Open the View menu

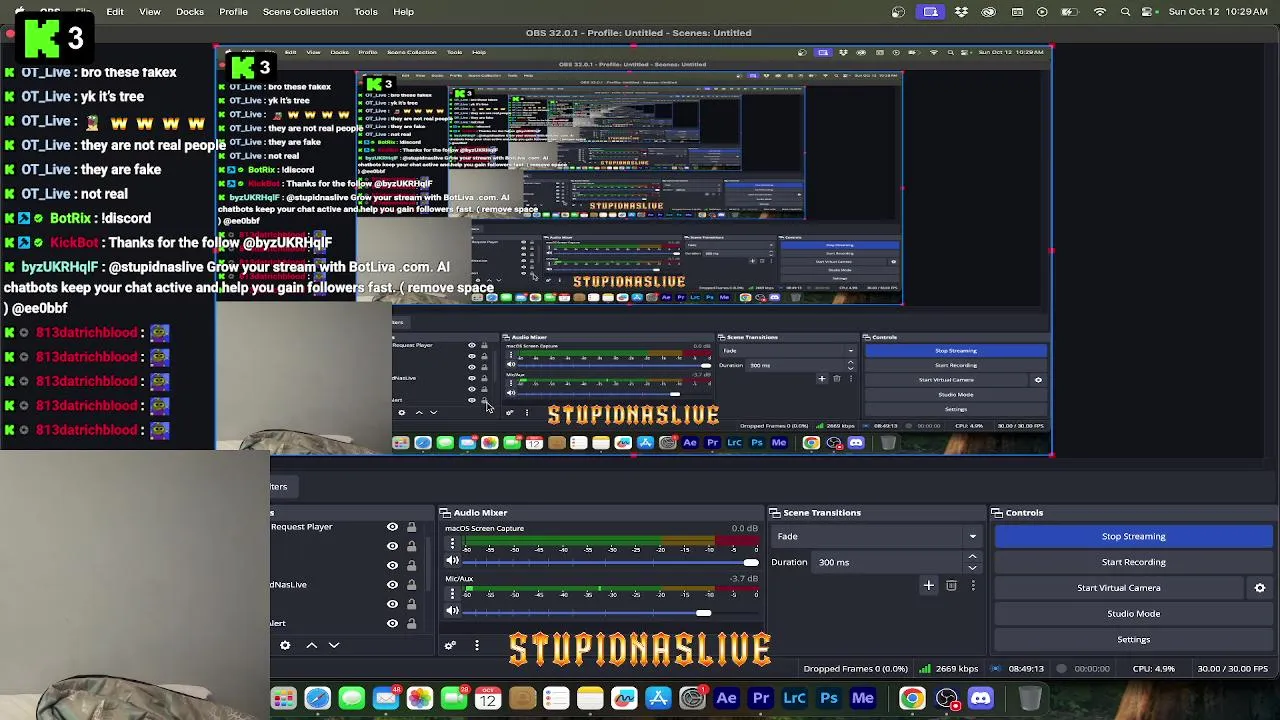click(150, 12)
